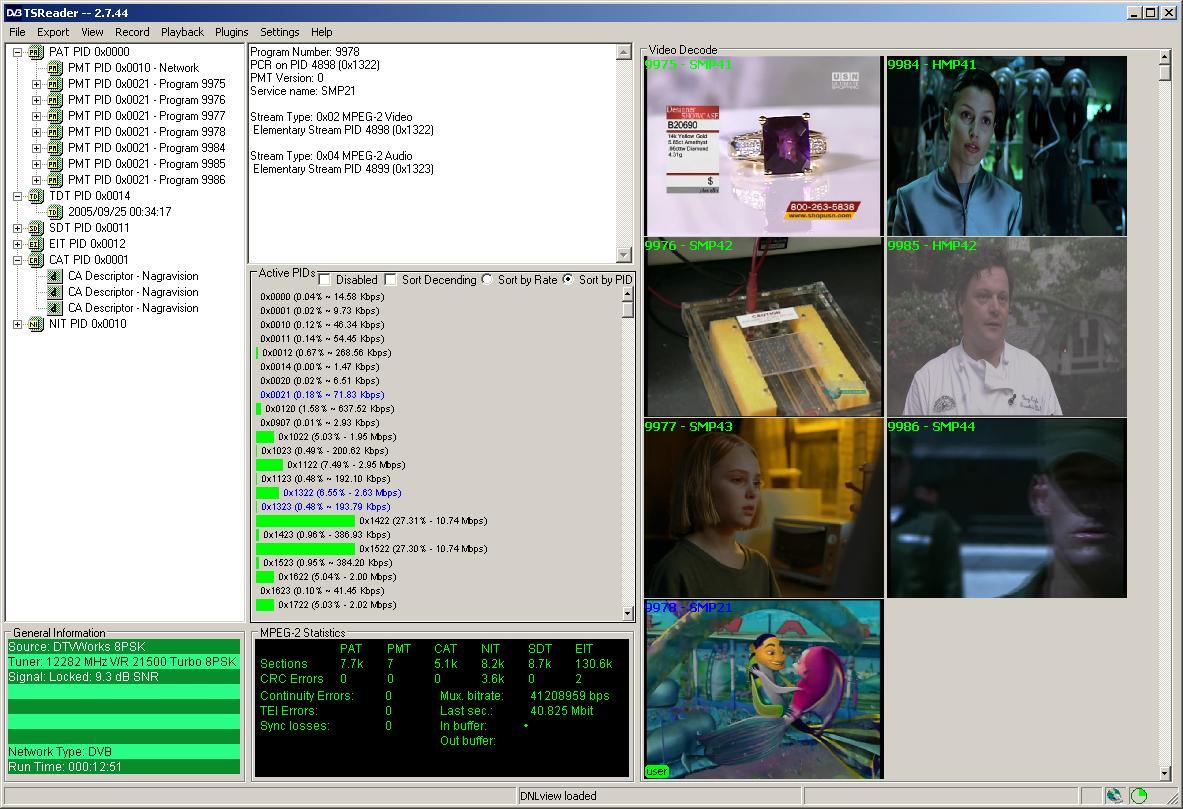Expand the SDT PID 0x0011 node
The image size is (1183, 809).
coord(17,228)
